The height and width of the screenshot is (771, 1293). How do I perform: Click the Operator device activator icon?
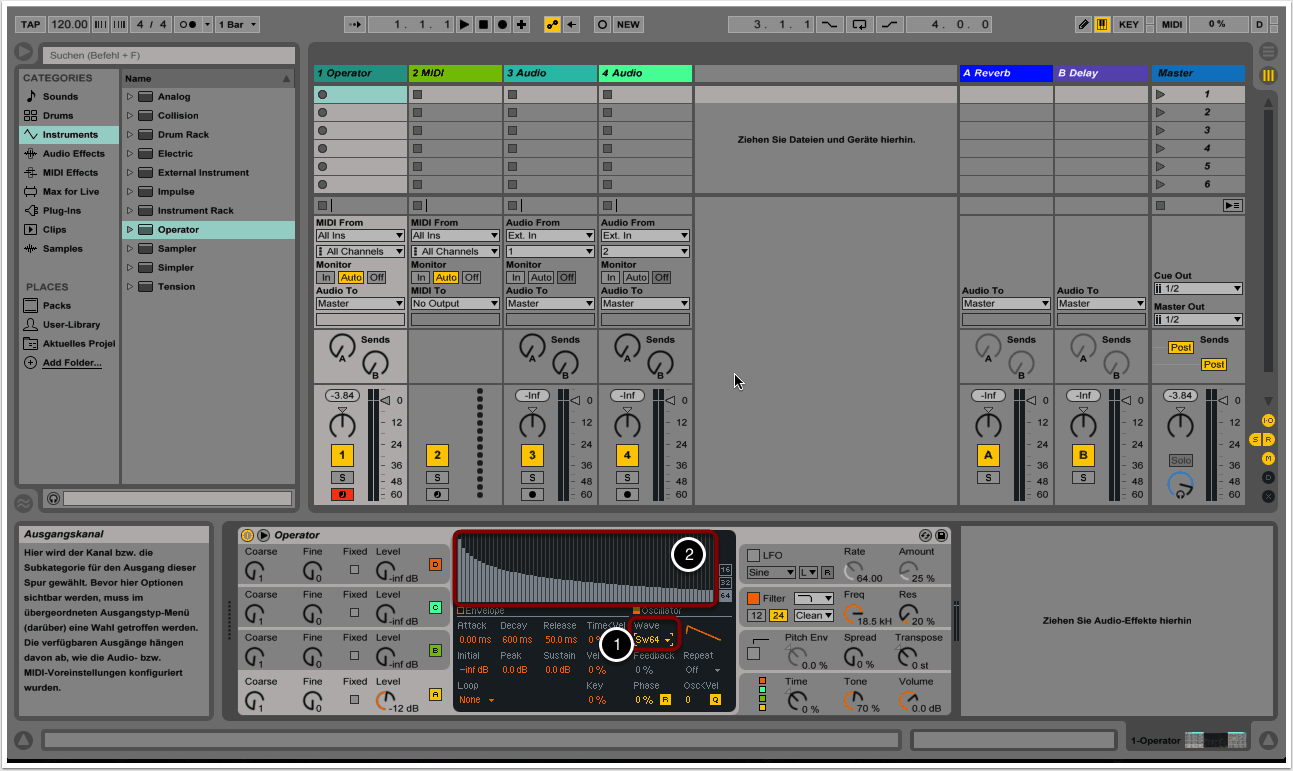(x=247, y=536)
